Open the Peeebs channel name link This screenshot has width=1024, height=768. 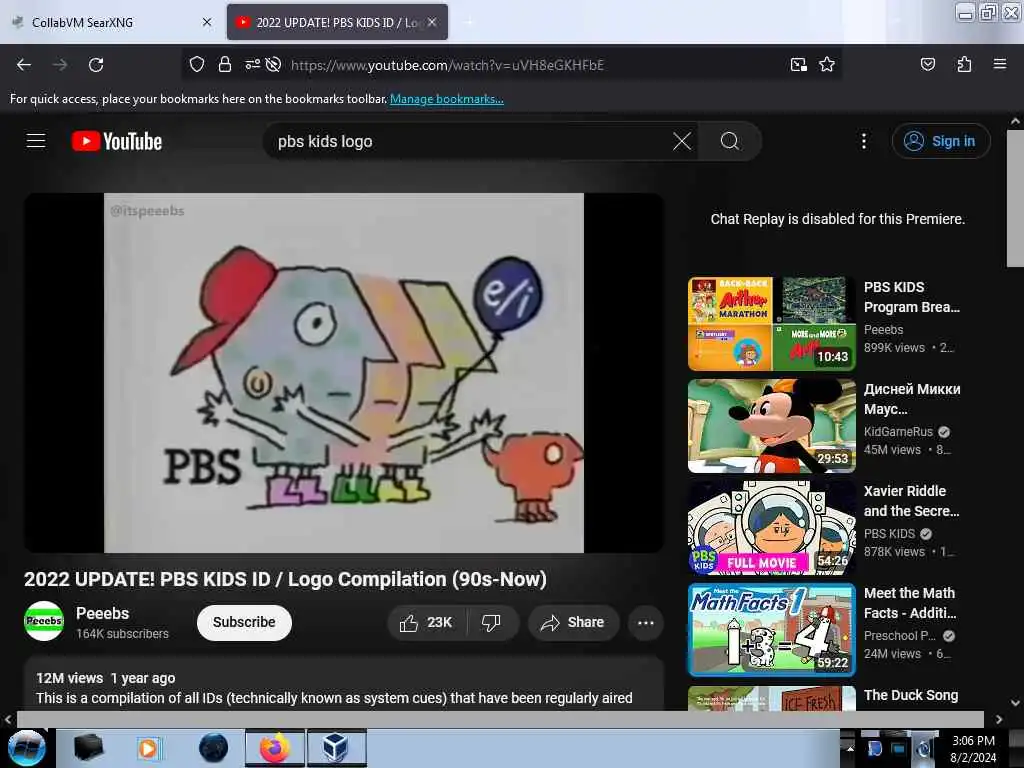pos(103,613)
